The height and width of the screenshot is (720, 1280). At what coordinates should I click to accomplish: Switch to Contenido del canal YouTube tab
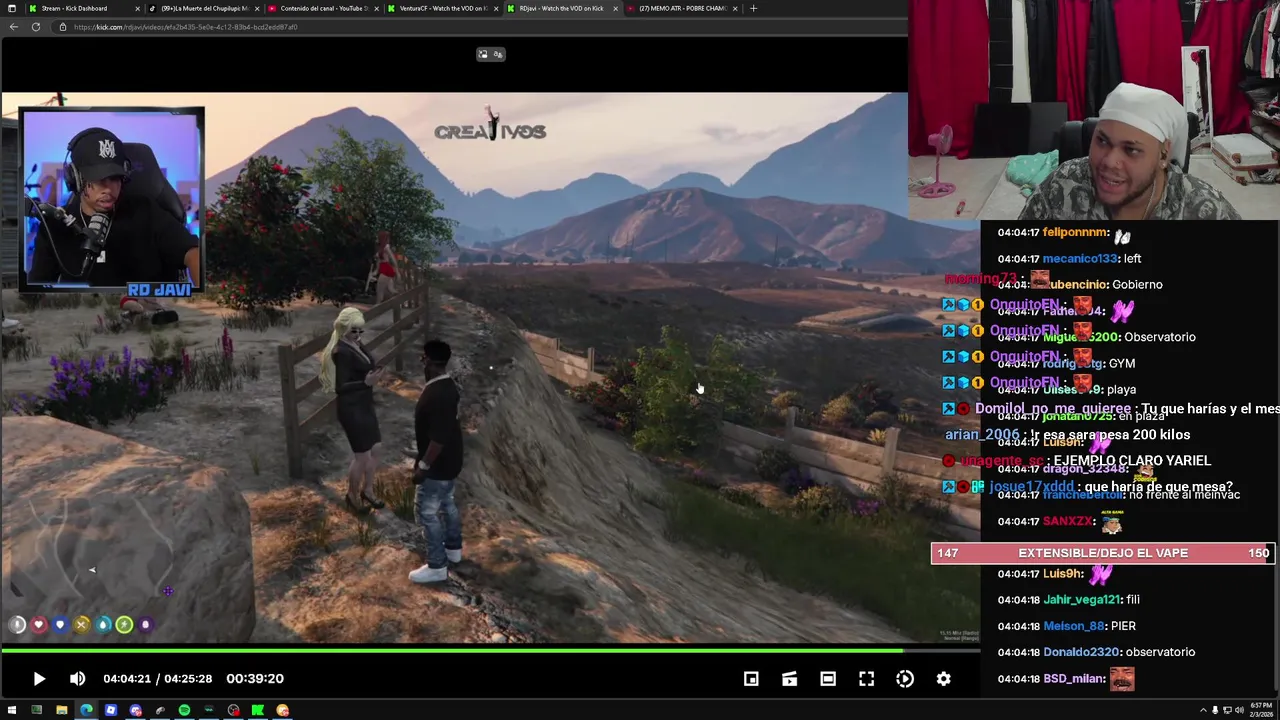point(323,8)
